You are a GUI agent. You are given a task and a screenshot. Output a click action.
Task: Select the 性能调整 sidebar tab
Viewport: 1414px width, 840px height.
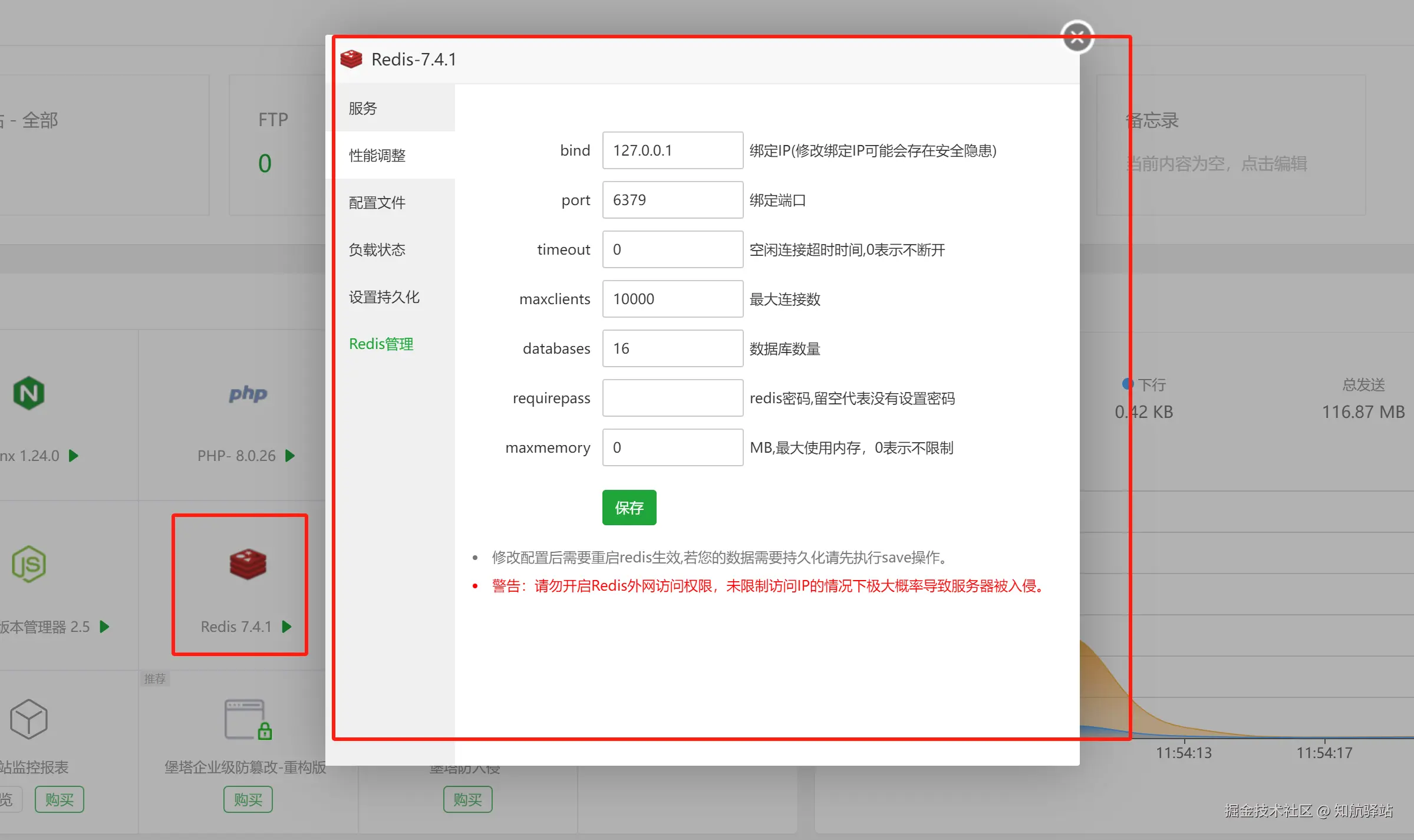click(390, 156)
